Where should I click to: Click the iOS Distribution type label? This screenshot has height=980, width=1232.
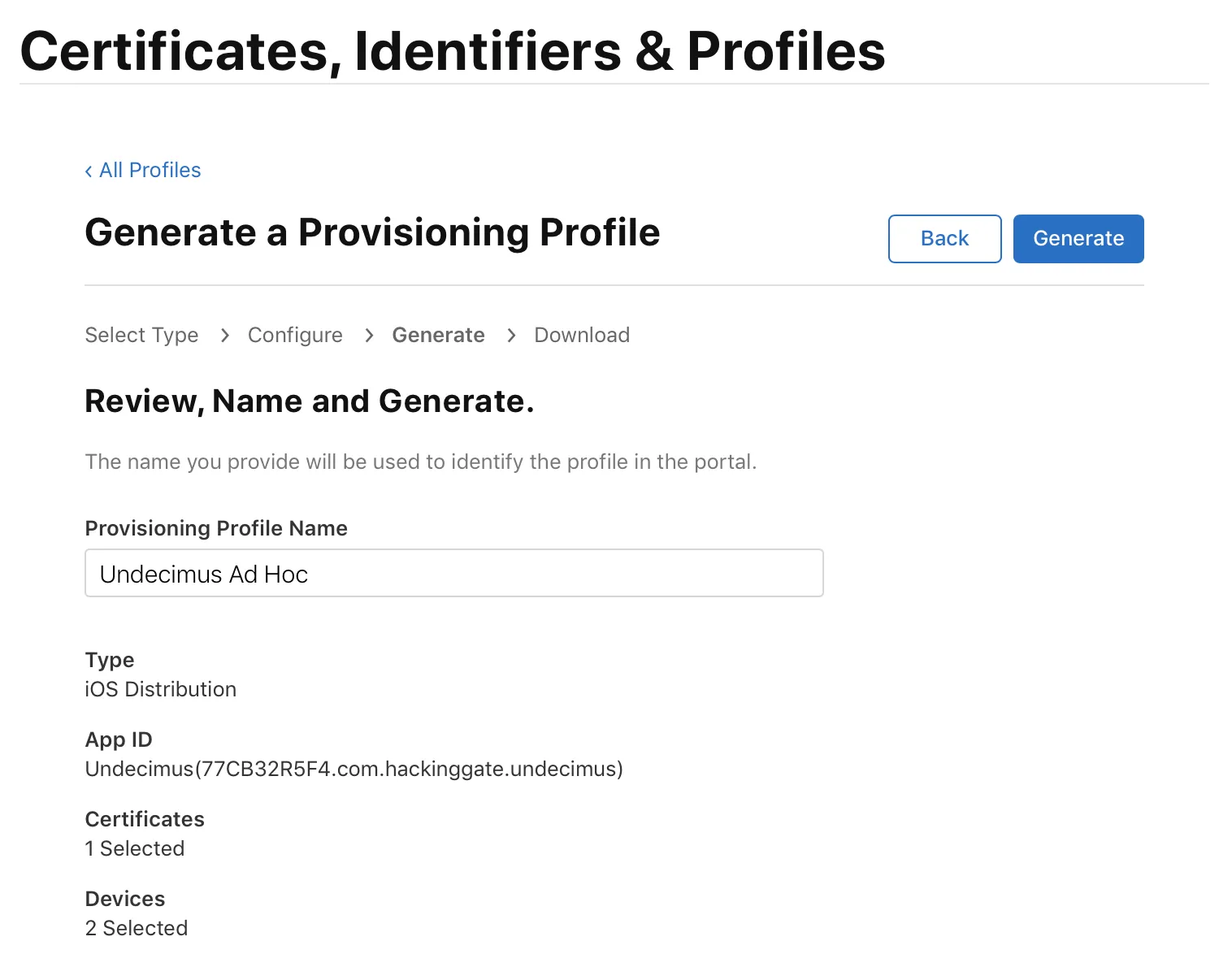click(160, 689)
